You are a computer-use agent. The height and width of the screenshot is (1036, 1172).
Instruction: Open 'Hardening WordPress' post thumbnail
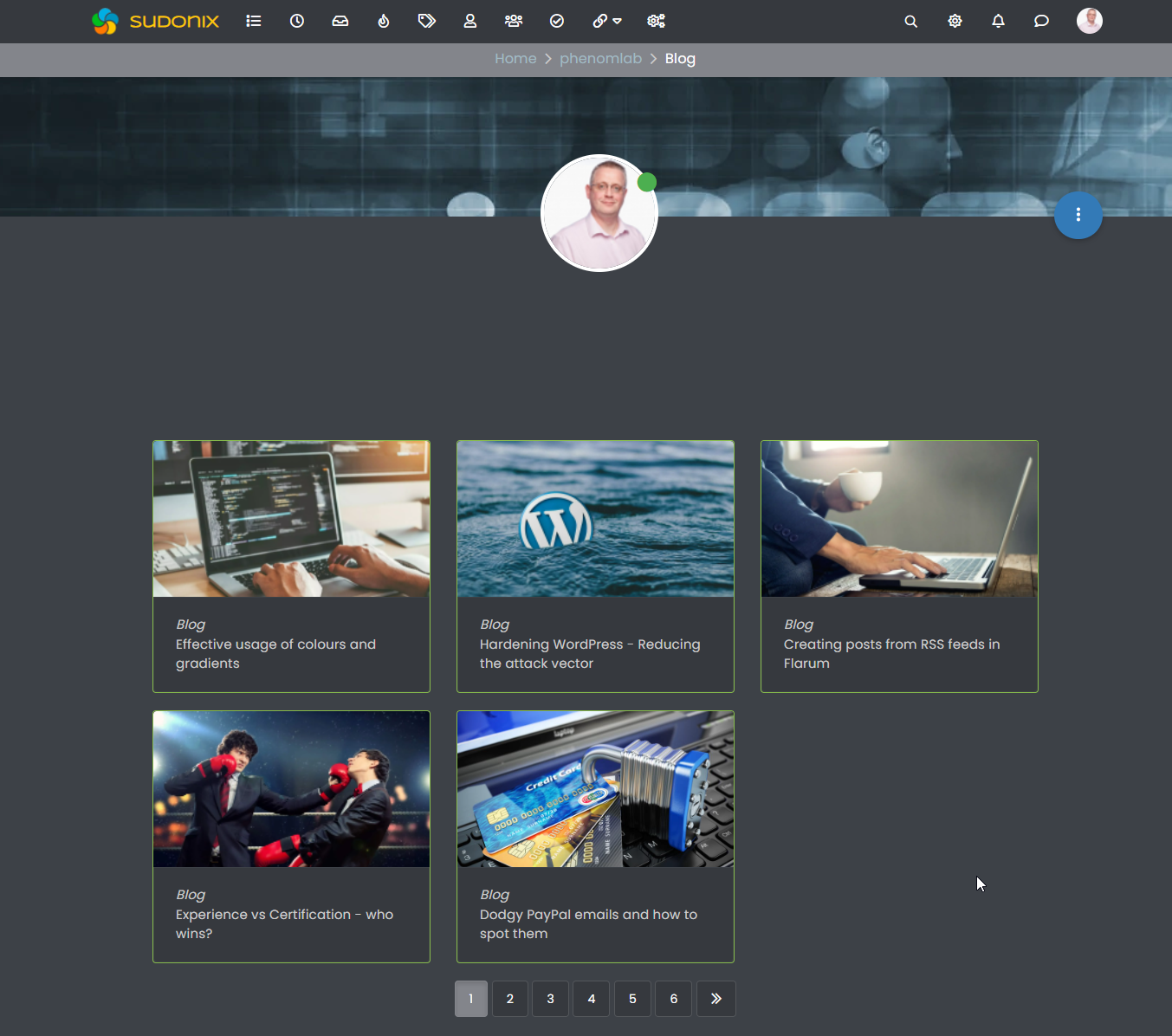tap(595, 519)
